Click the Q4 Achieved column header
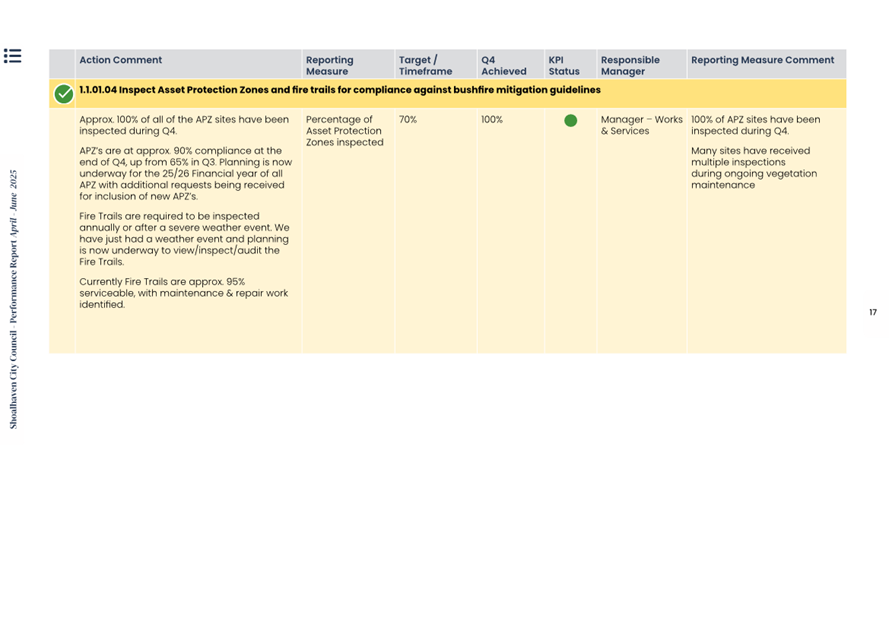Screen dimensions: 889x628 [x=503, y=66]
